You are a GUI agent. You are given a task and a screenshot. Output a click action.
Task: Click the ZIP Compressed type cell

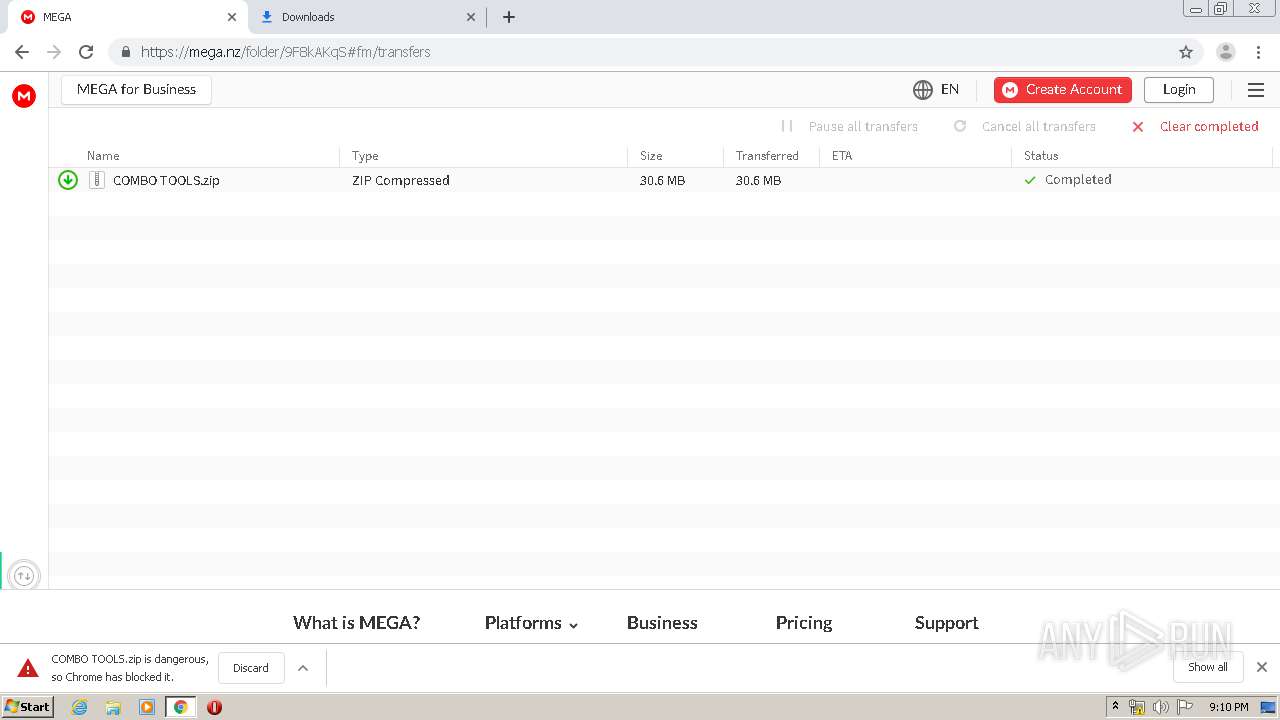401,181
